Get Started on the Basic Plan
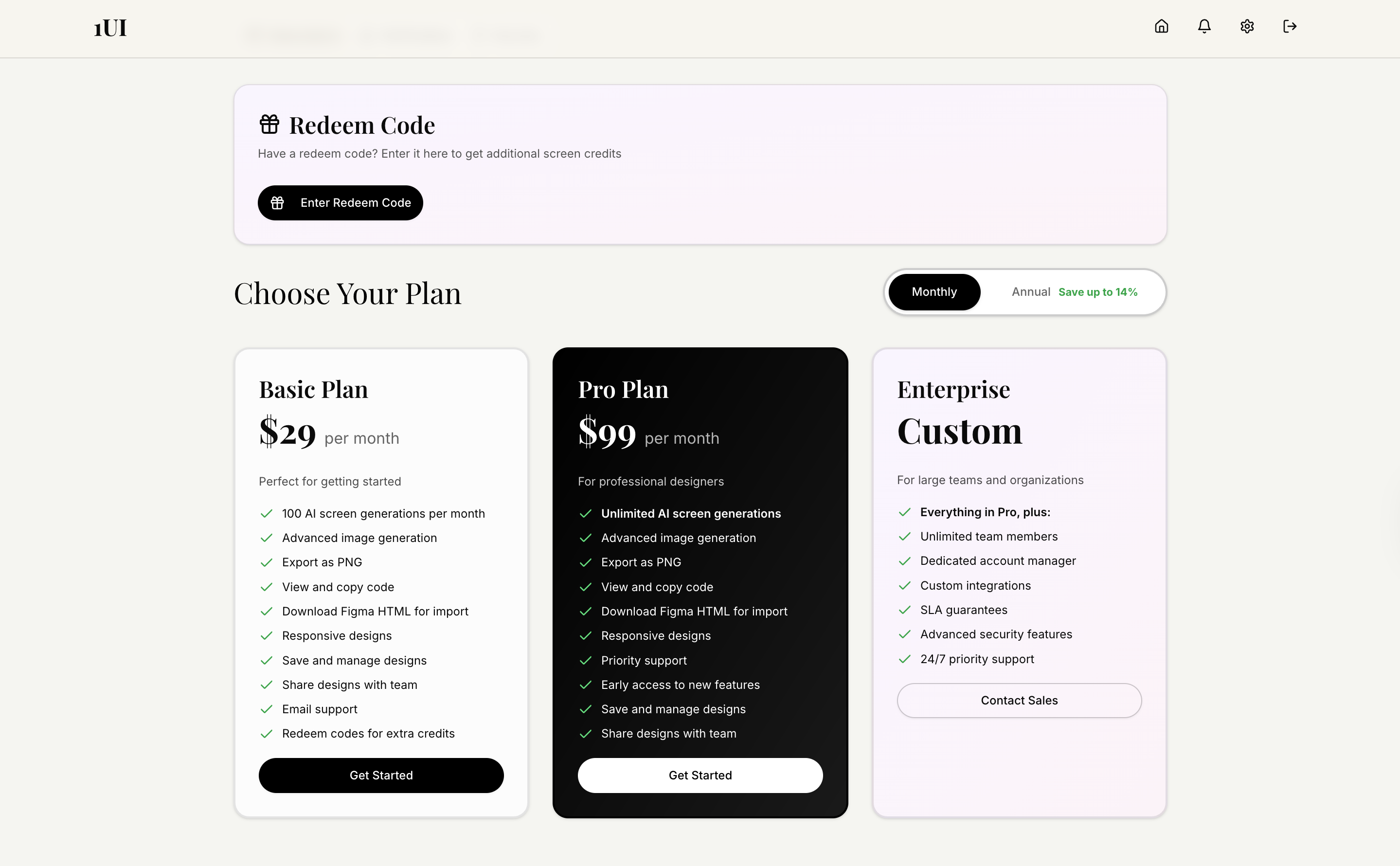 (381, 775)
